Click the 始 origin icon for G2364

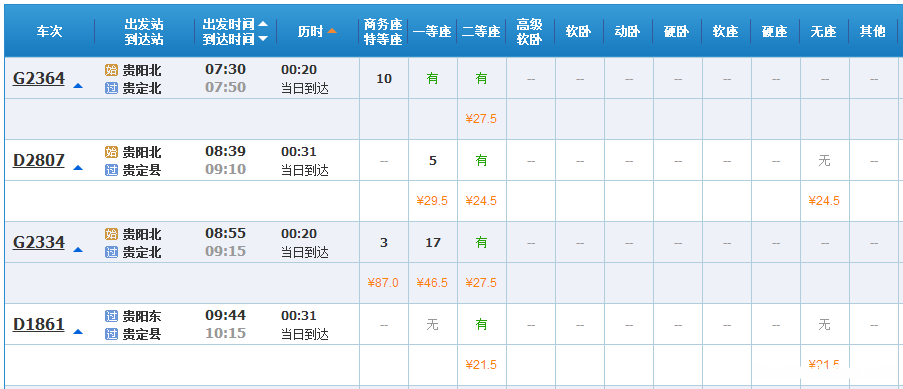click(111, 70)
